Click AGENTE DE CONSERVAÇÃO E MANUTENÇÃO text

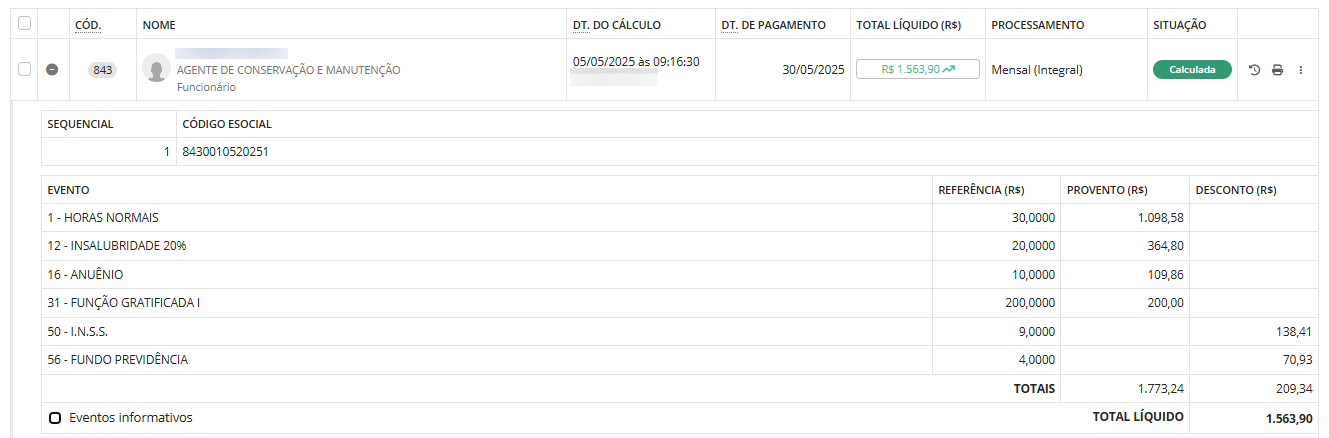(288, 70)
